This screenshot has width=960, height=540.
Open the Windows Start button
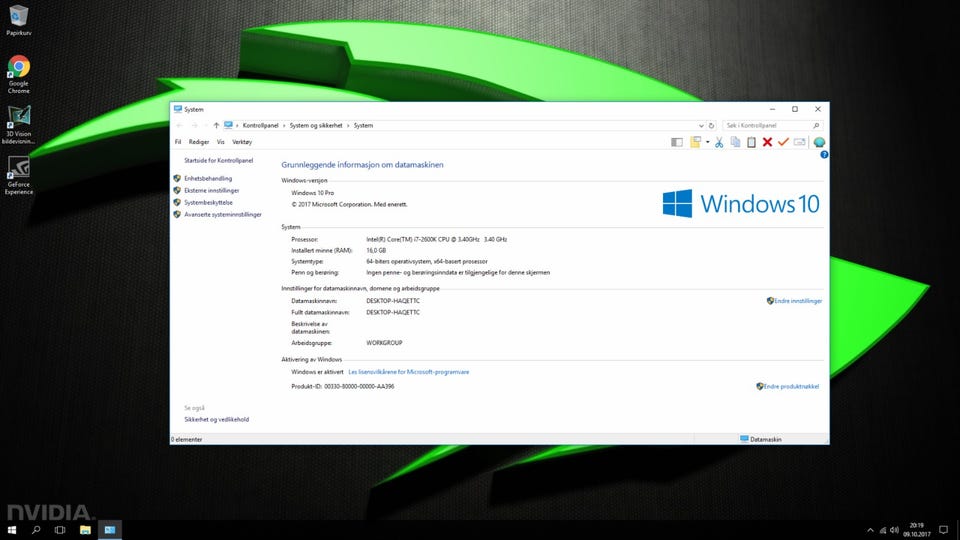point(12,530)
